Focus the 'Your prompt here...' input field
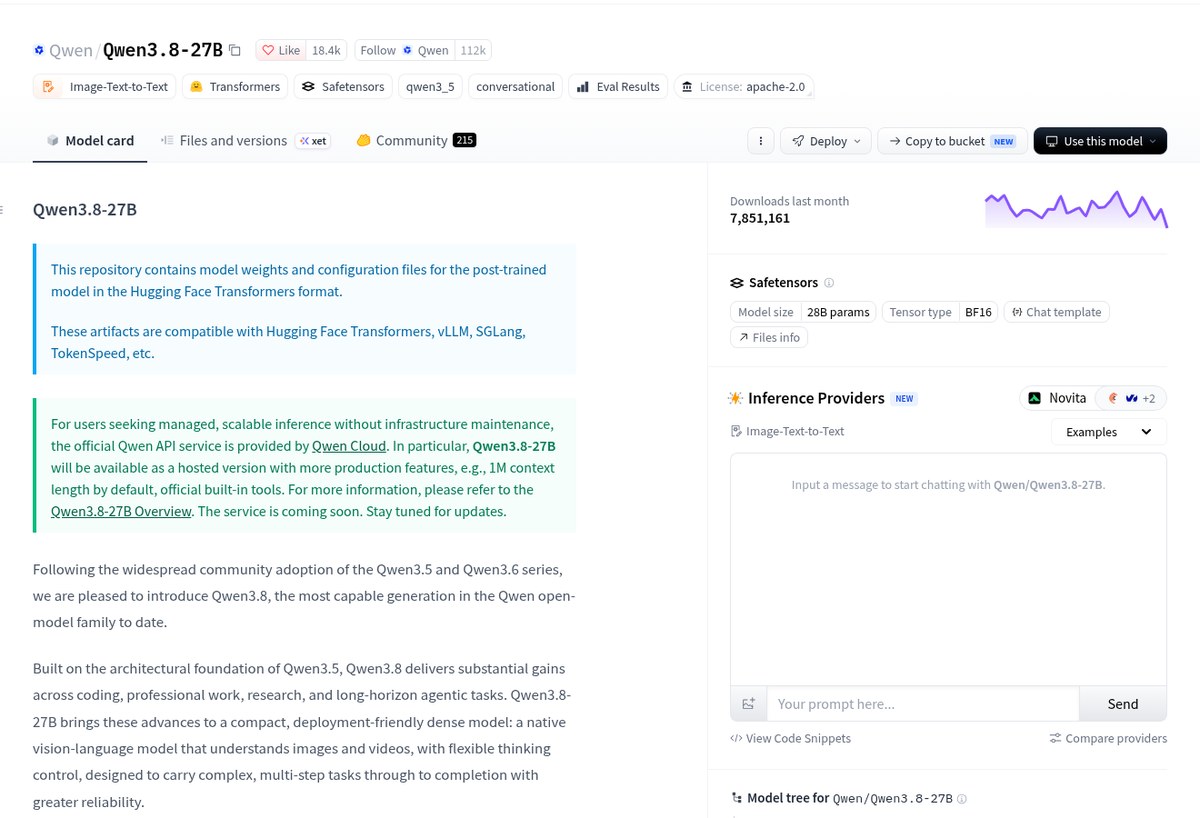Viewport: 1200px width, 818px height. [x=923, y=704]
